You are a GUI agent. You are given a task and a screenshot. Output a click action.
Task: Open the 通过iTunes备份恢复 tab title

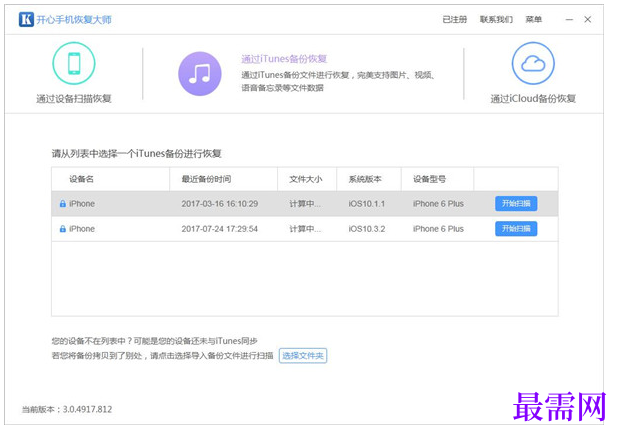284,59
